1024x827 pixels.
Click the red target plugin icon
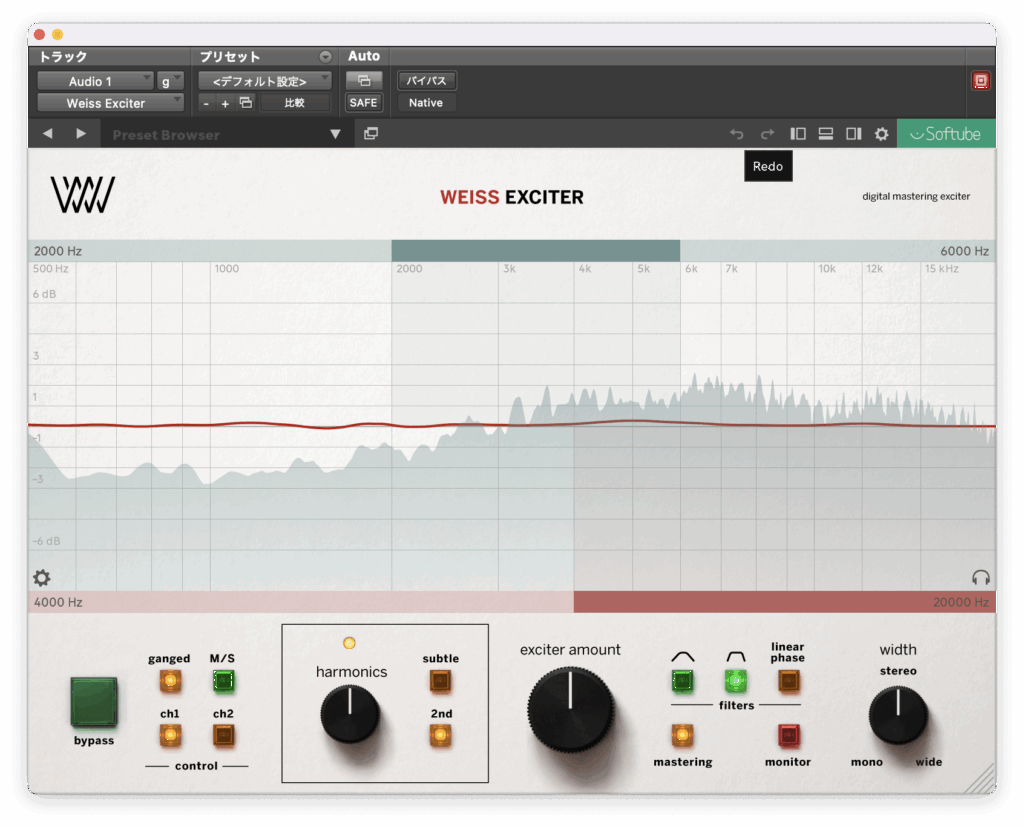pyautogui.click(x=980, y=81)
